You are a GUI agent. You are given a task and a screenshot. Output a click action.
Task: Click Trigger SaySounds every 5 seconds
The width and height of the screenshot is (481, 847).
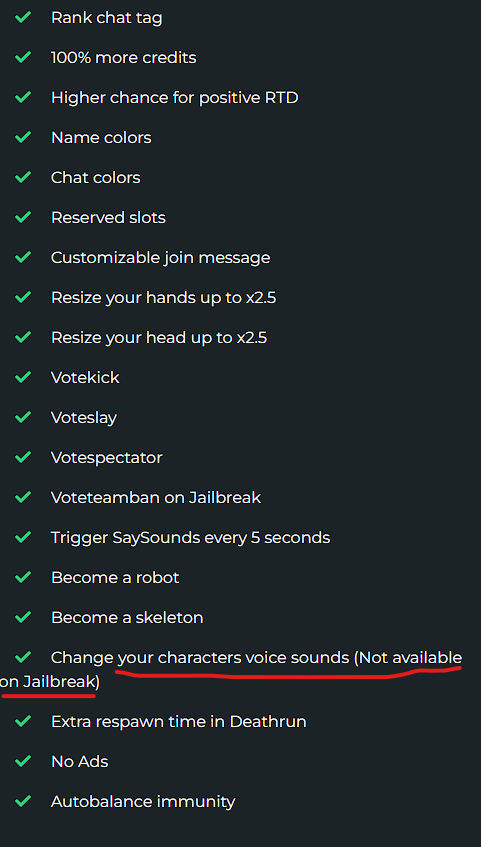pyautogui.click(x=190, y=537)
